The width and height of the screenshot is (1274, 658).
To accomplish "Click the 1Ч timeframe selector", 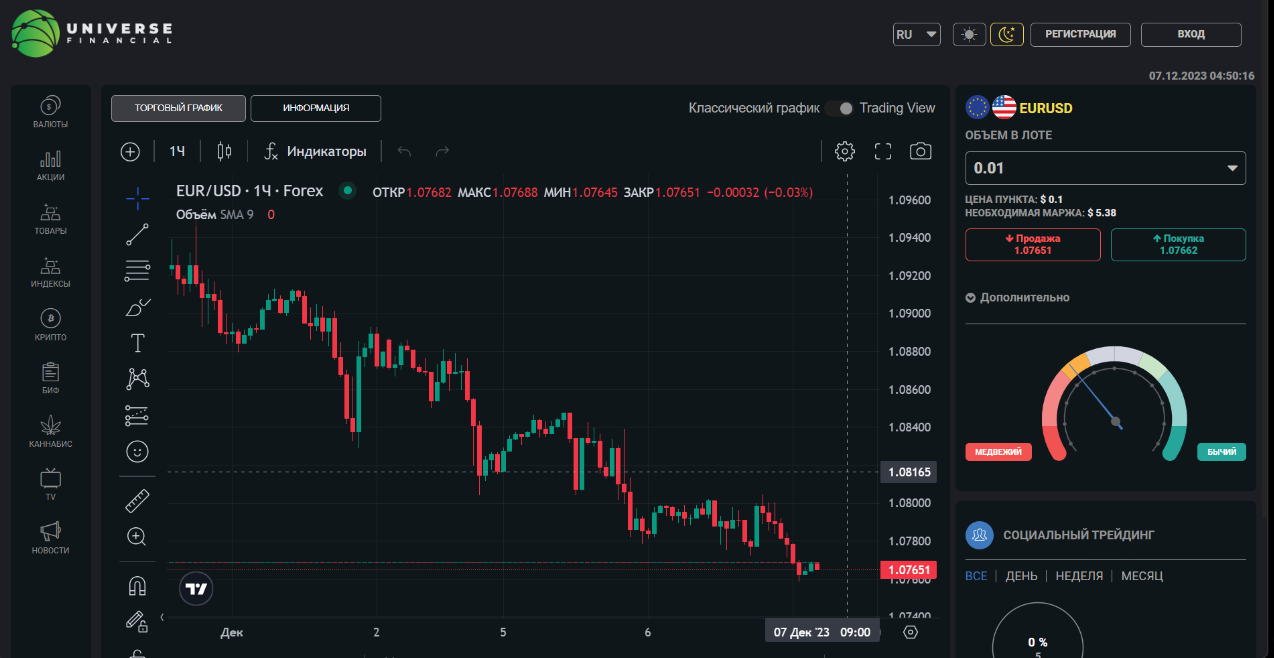I will click(x=177, y=151).
